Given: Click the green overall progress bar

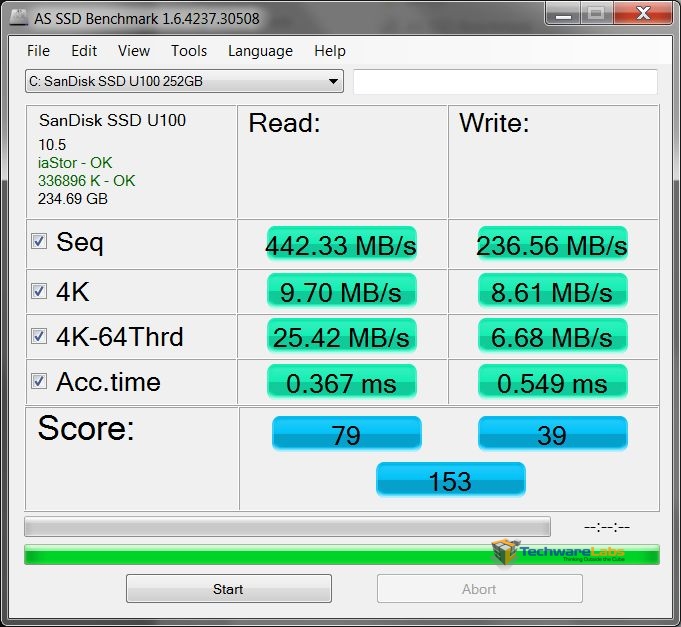Looking at the screenshot, I should click(x=342, y=554).
